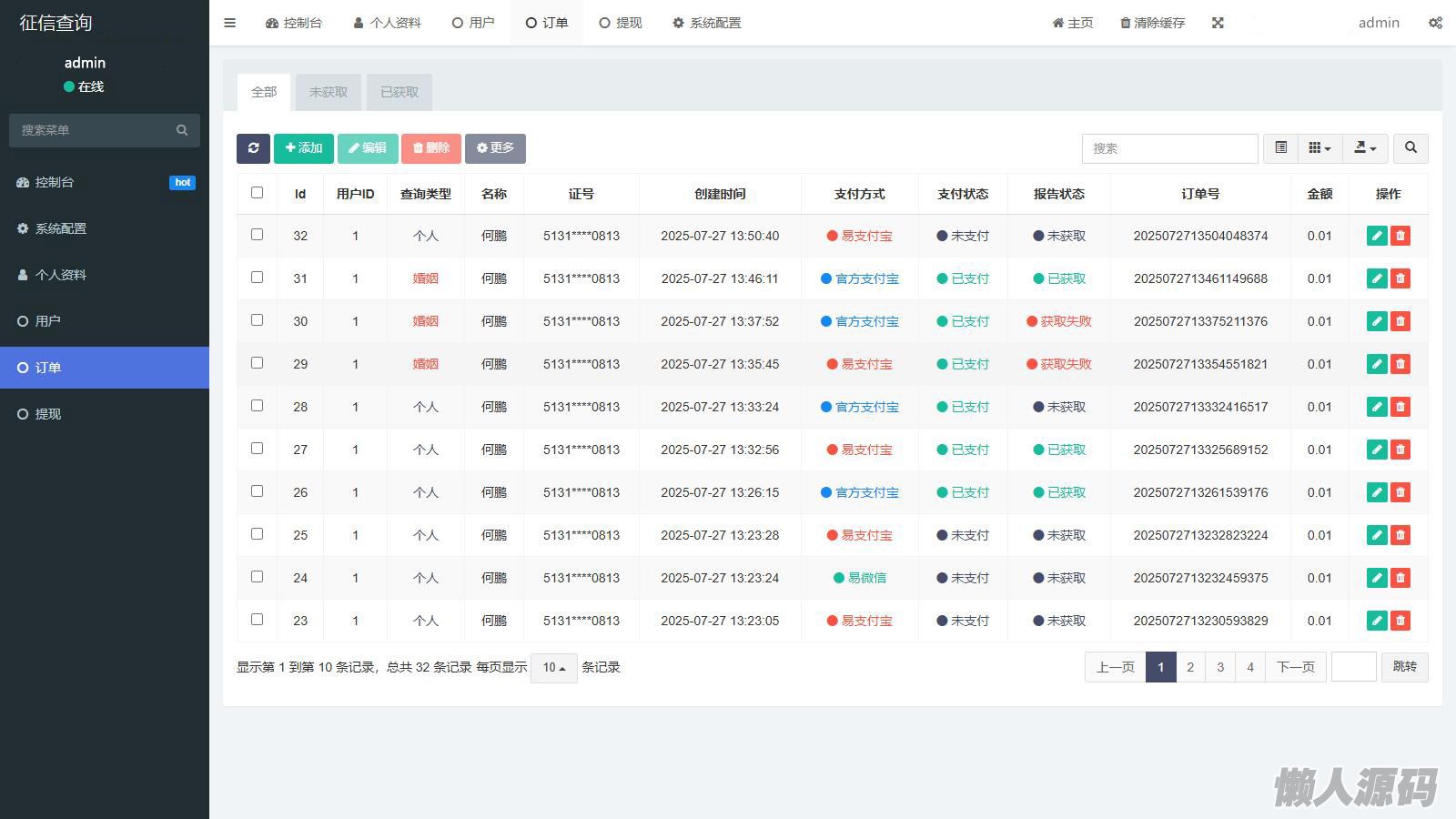Click the search magnifier button beside toolbar
Screen dimensions: 1456x819
click(1410, 148)
